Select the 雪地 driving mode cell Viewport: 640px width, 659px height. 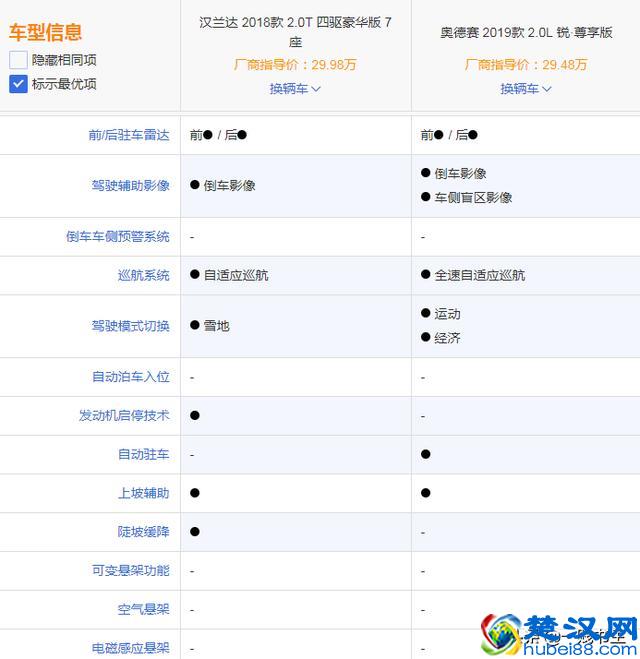216,326
